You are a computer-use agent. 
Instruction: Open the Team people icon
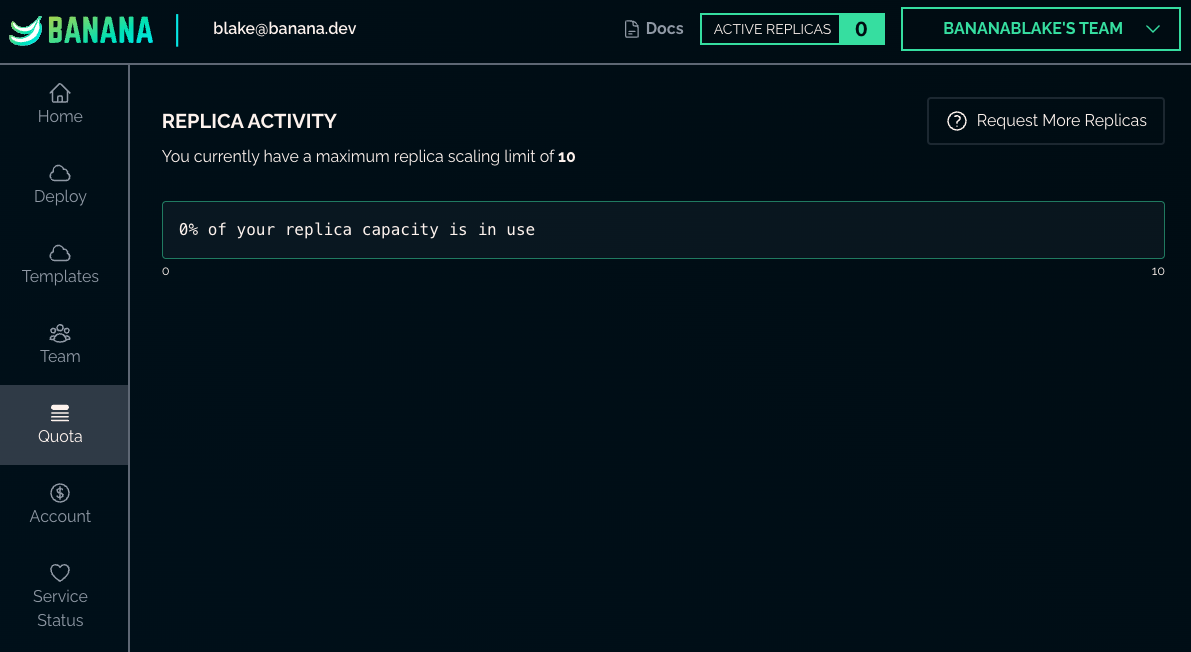point(60,333)
